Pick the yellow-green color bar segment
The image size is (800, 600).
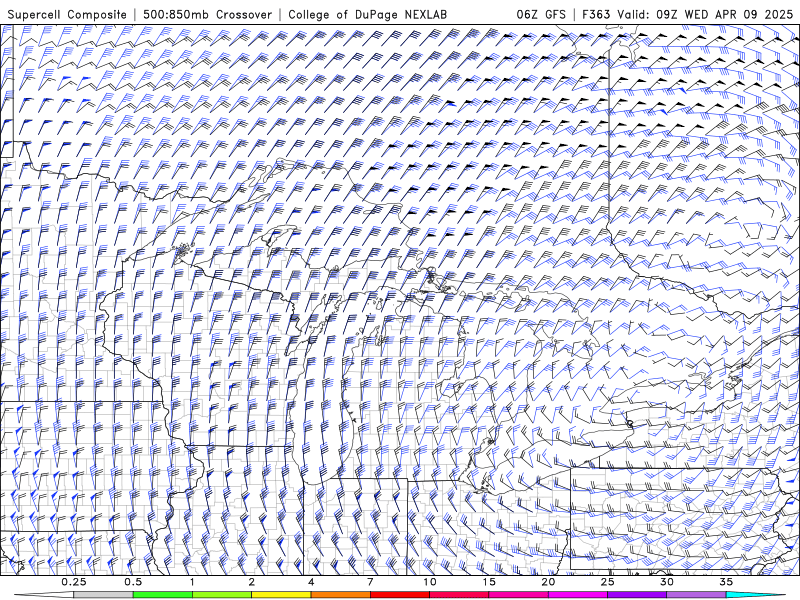coord(222,595)
